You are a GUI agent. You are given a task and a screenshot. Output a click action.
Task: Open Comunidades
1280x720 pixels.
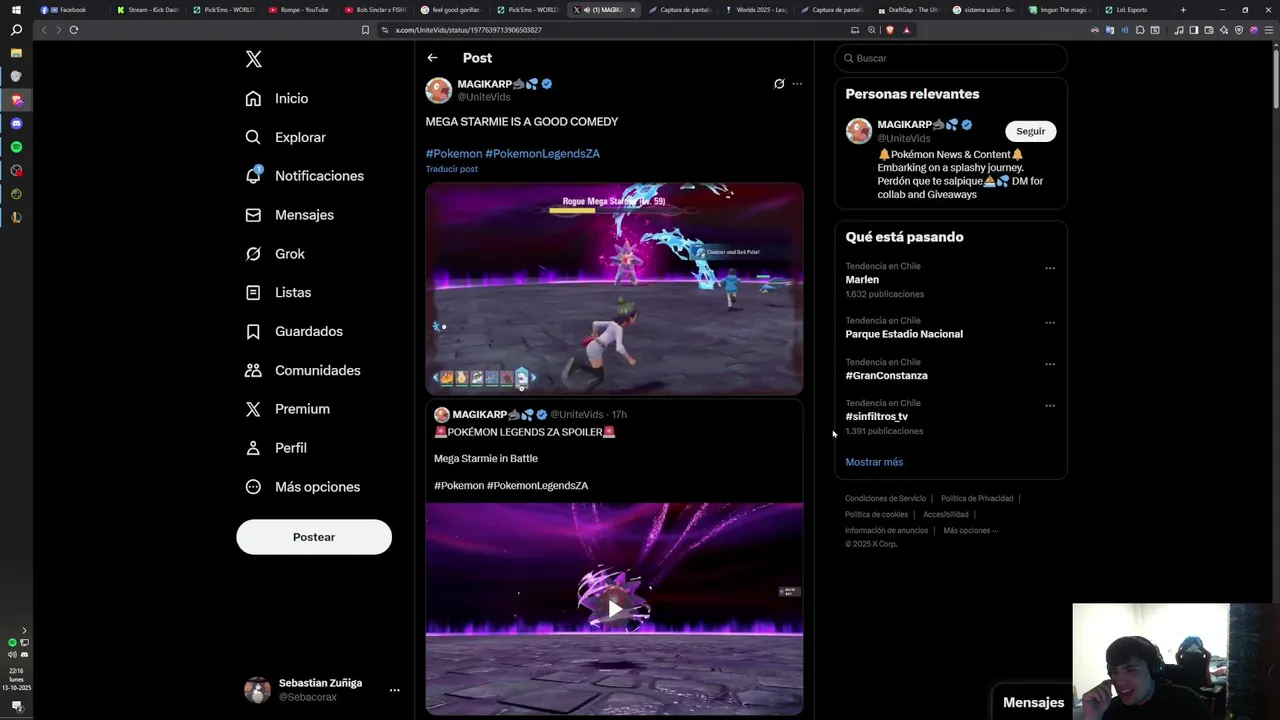point(302,370)
